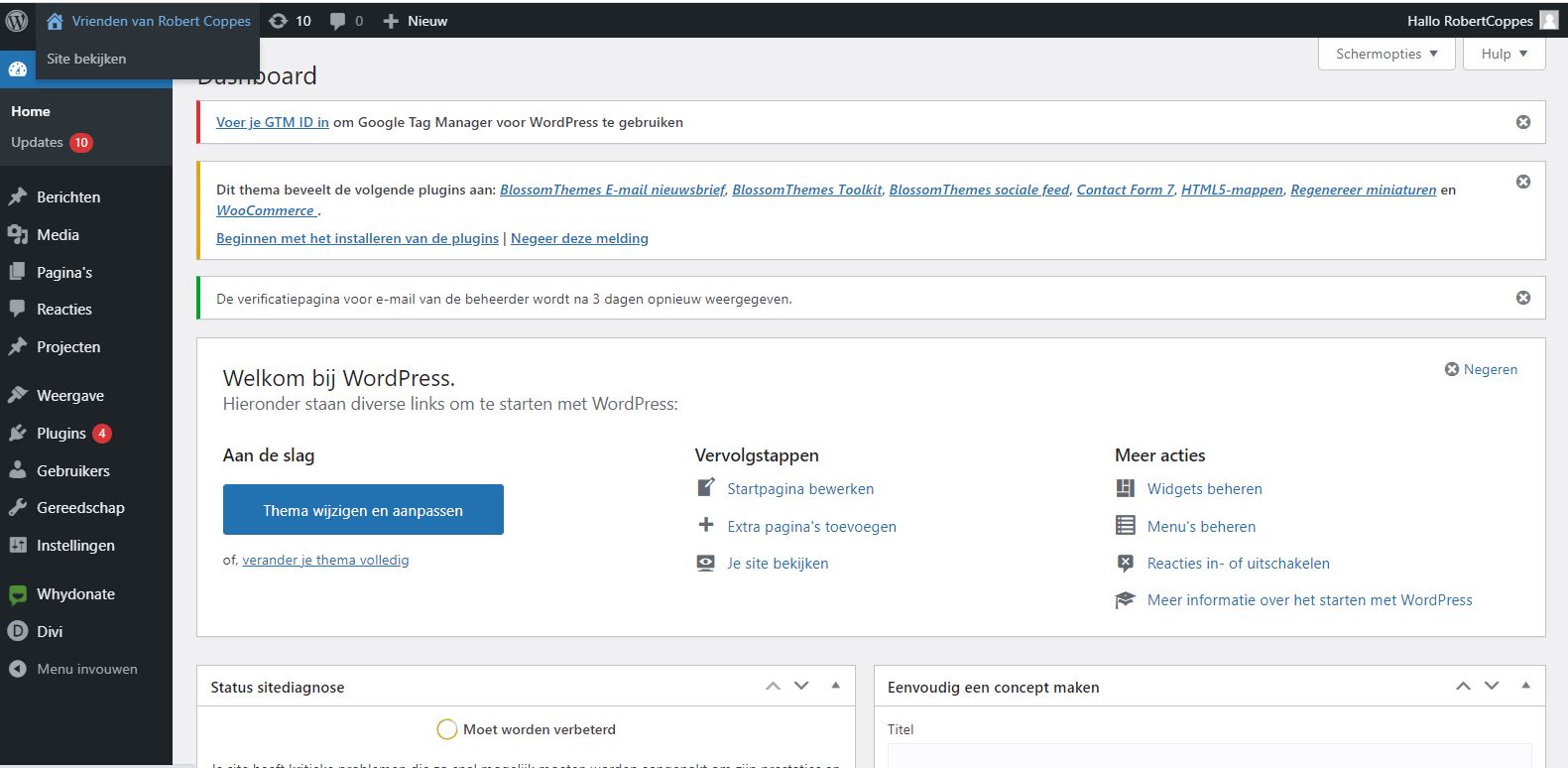Click the Gebruikers person icon

tap(17, 470)
